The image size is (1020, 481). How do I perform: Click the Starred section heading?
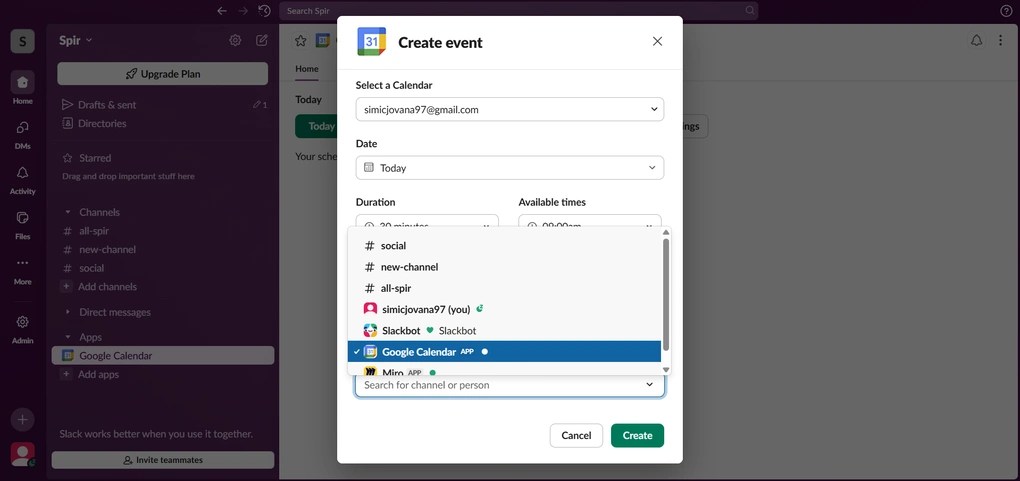click(x=95, y=158)
